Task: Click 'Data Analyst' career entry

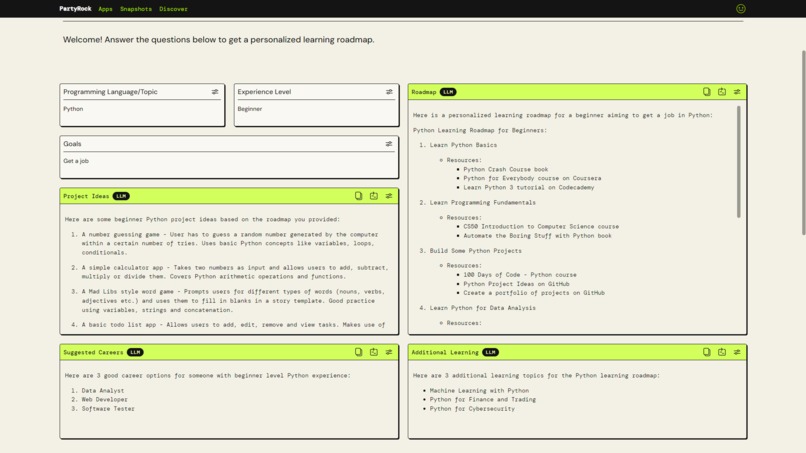Action: (x=102, y=391)
